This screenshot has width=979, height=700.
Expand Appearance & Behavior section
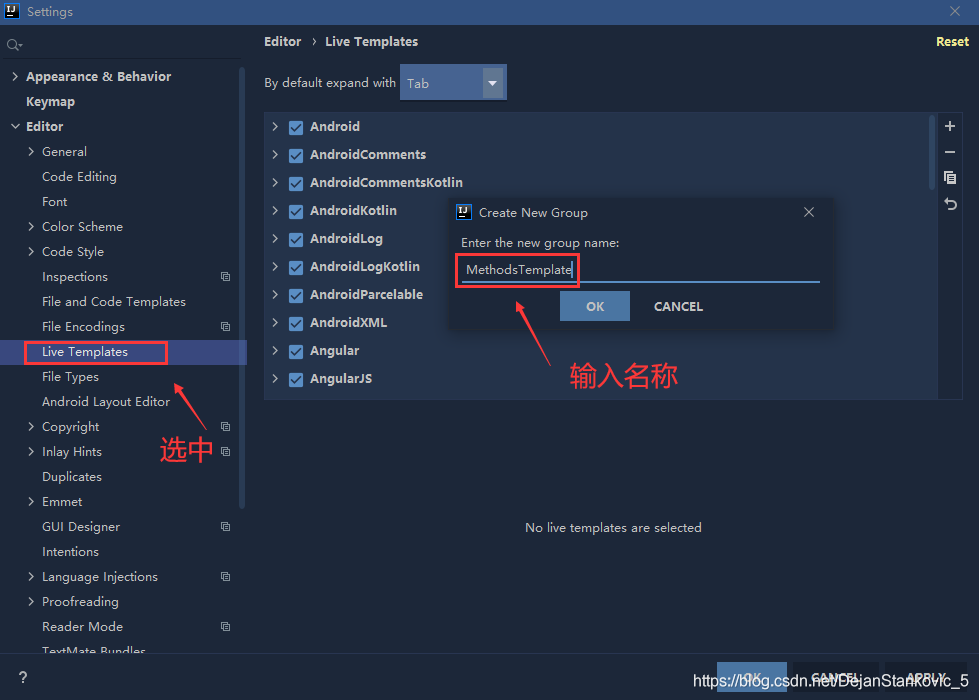[x=15, y=76]
